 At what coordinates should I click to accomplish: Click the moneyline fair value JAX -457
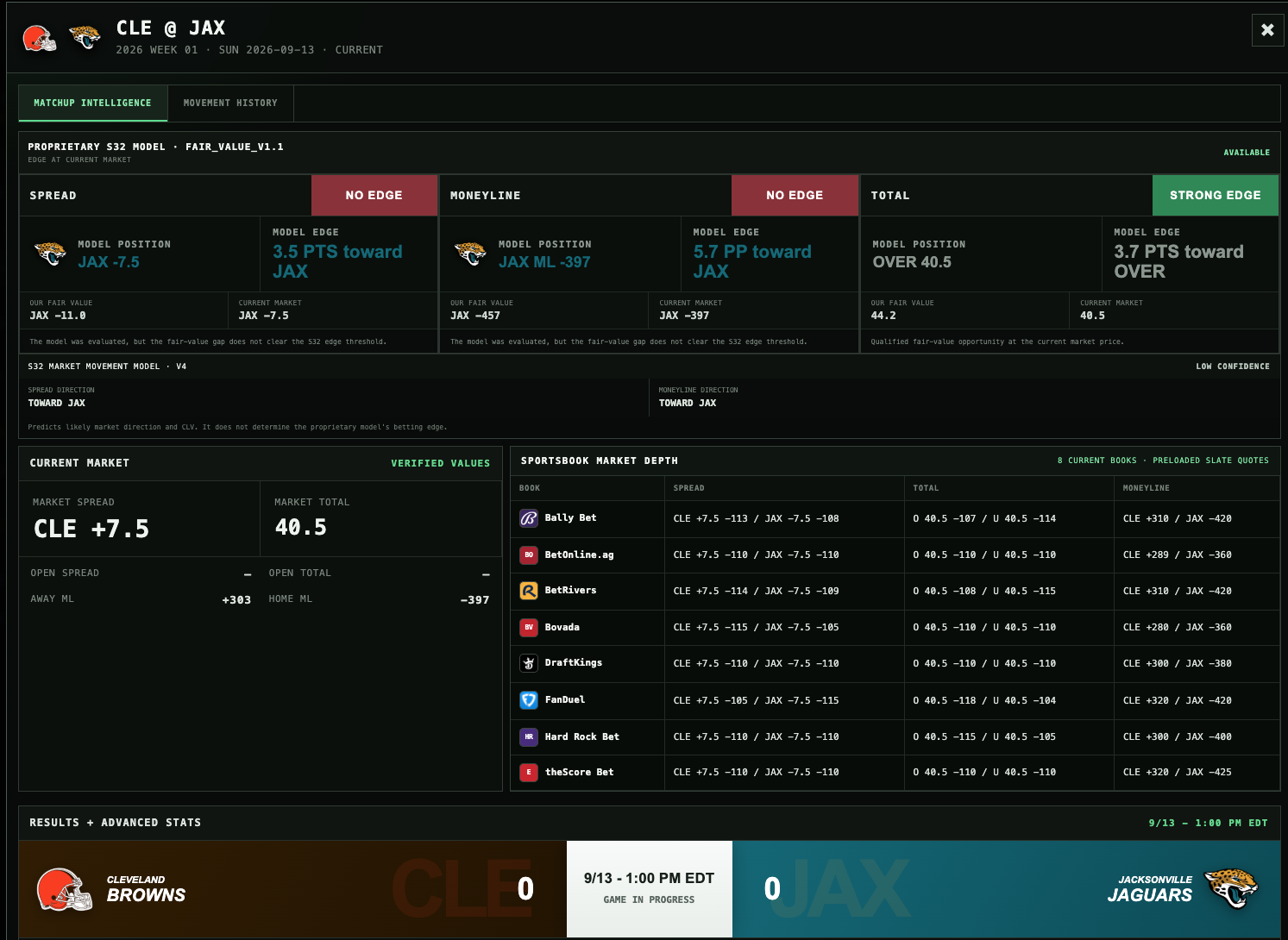[x=475, y=316]
